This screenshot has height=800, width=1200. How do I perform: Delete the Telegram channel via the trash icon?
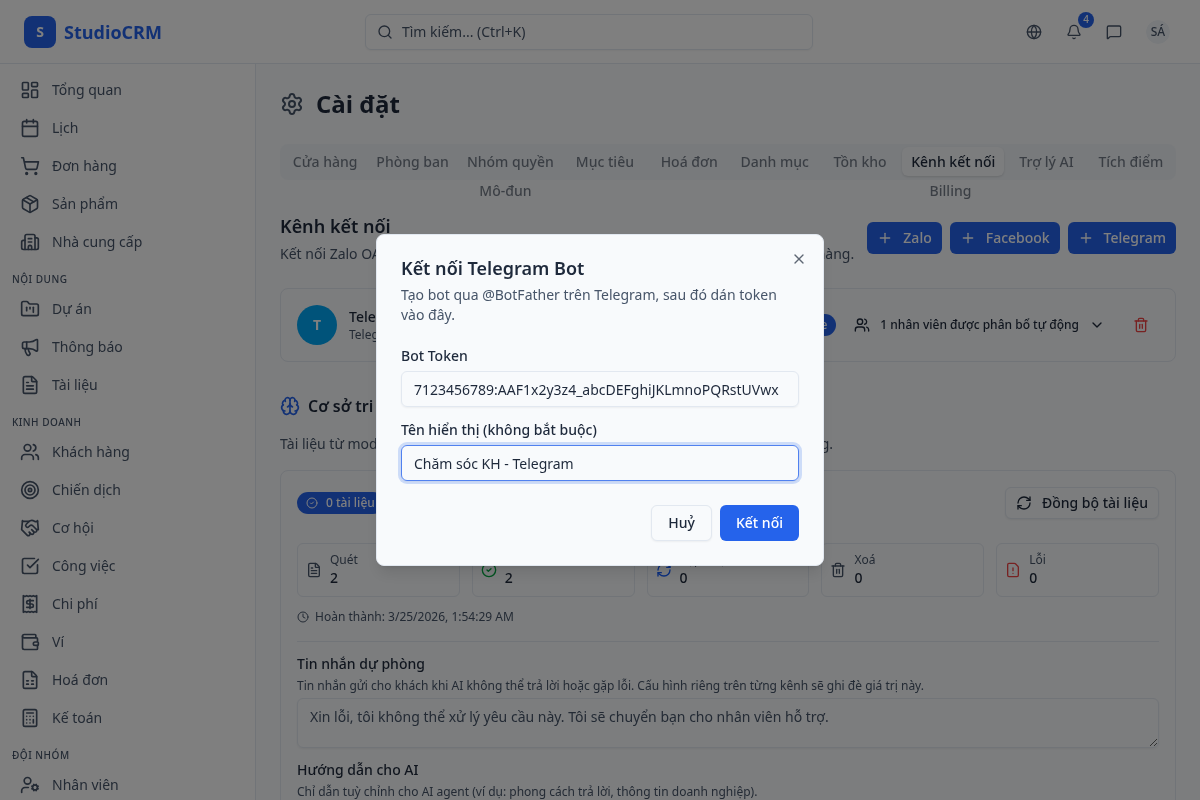1141,324
